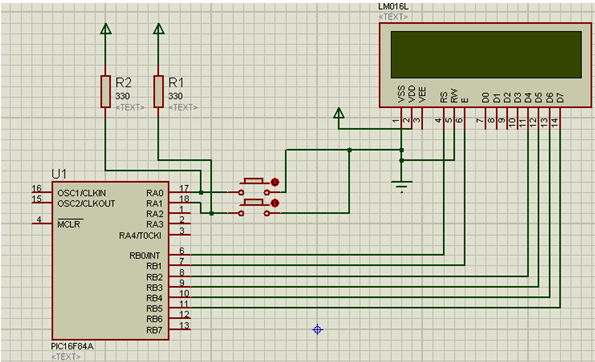Select the R2 resistor body
595x362 pixels.
(x=105, y=91)
